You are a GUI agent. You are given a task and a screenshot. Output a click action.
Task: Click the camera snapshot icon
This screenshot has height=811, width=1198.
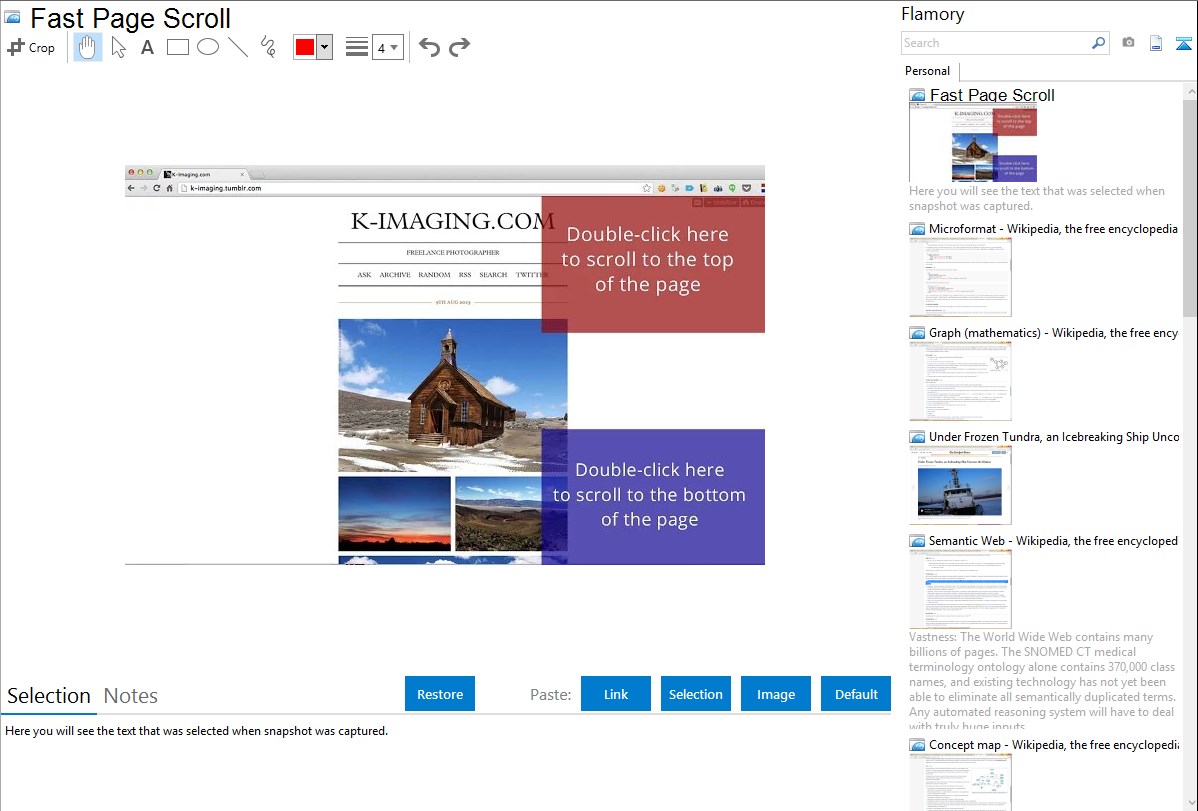pyautogui.click(x=1128, y=43)
